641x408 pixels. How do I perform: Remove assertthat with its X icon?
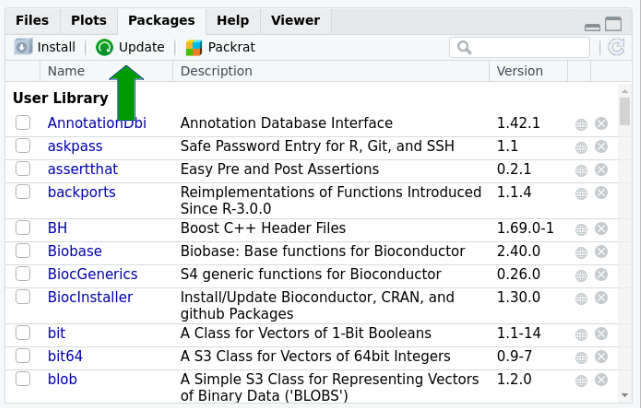pyautogui.click(x=601, y=170)
